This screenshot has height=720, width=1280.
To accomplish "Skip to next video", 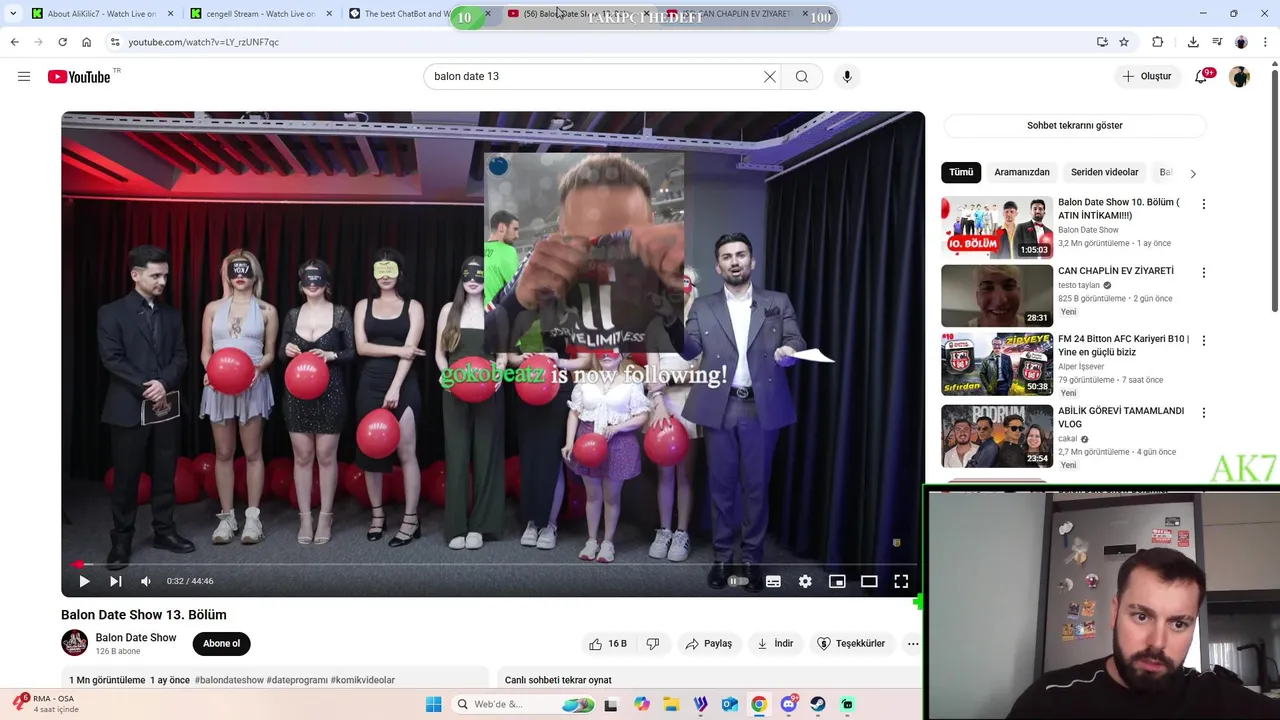I will 116,581.
